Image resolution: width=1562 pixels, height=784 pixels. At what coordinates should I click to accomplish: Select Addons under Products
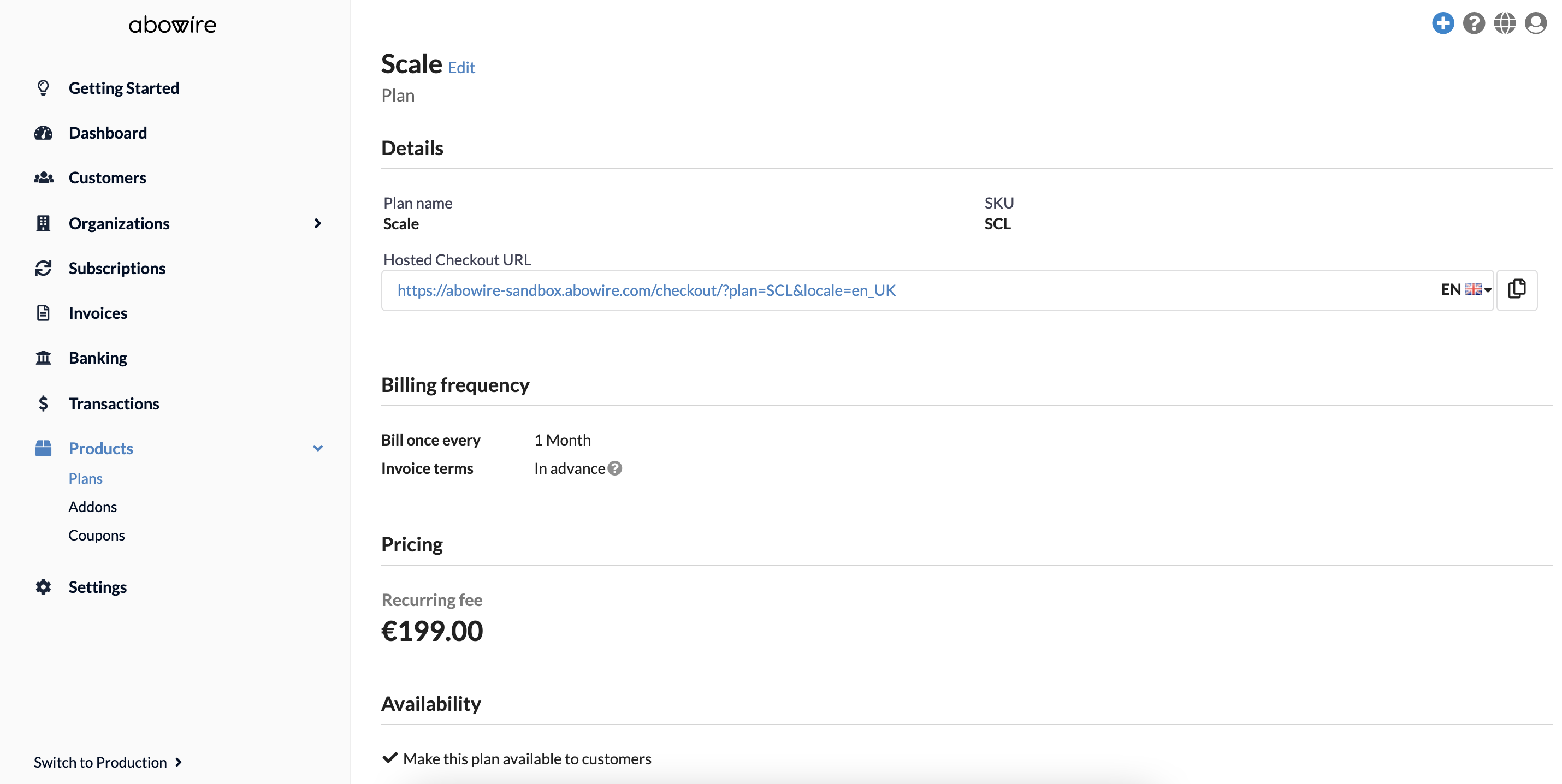[x=93, y=506]
